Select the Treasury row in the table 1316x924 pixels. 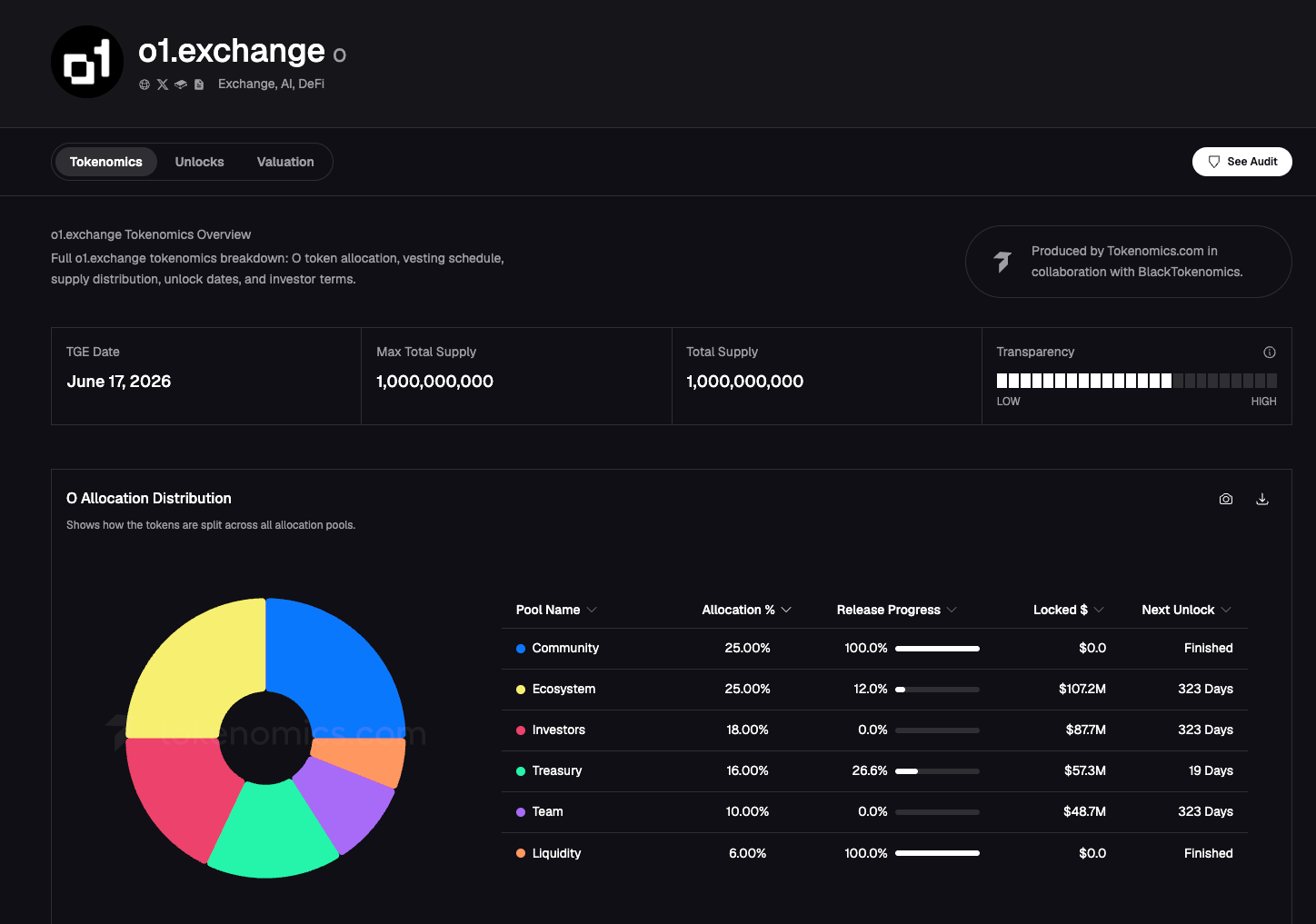874,771
